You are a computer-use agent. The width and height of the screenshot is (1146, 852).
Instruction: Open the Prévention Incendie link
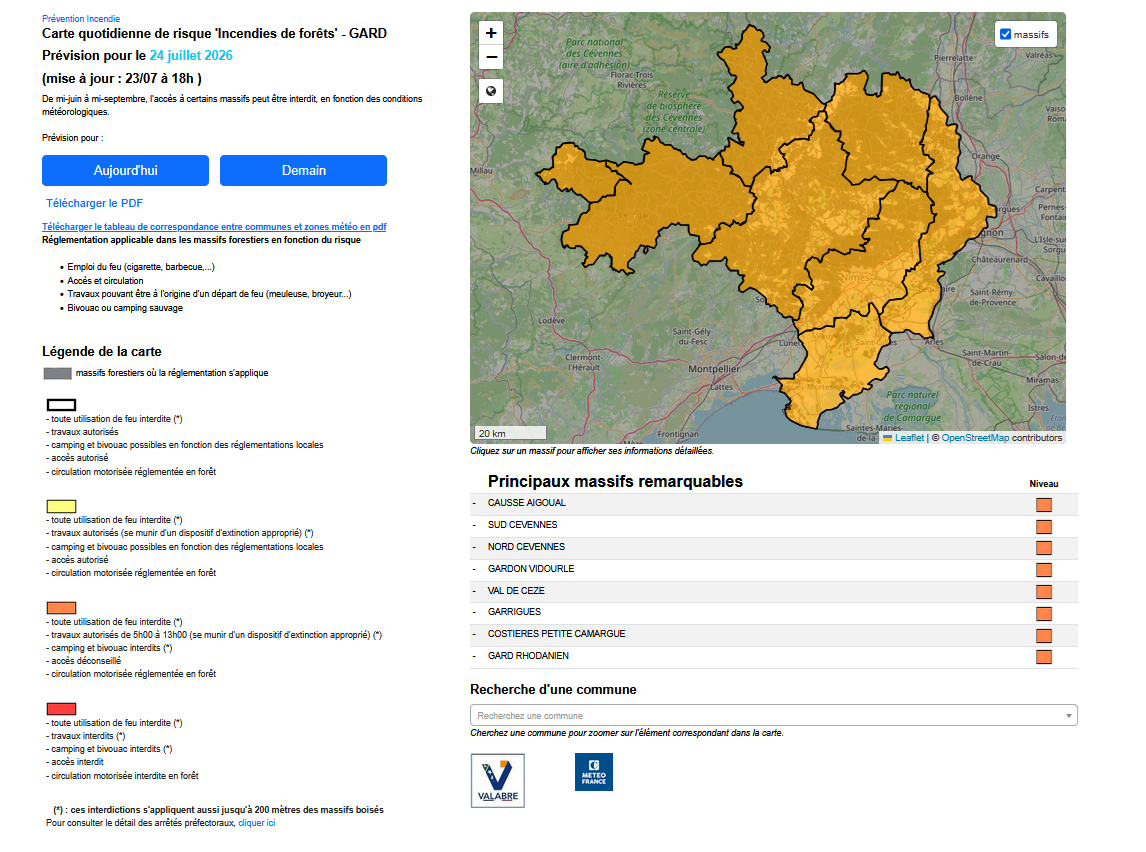81,18
